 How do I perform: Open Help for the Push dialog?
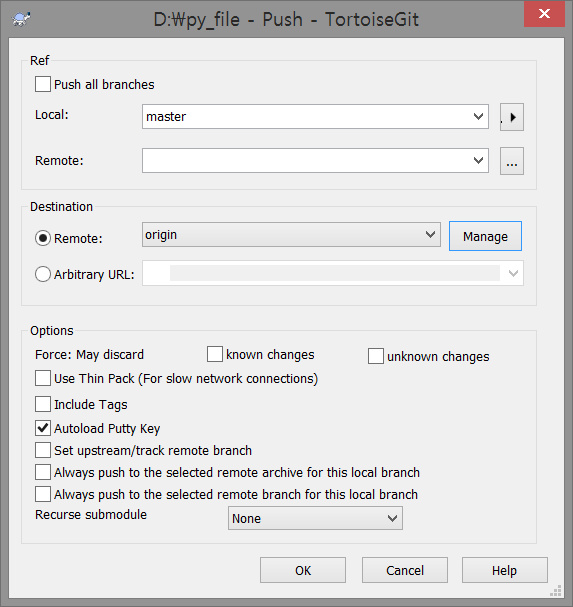coord(504,570)
